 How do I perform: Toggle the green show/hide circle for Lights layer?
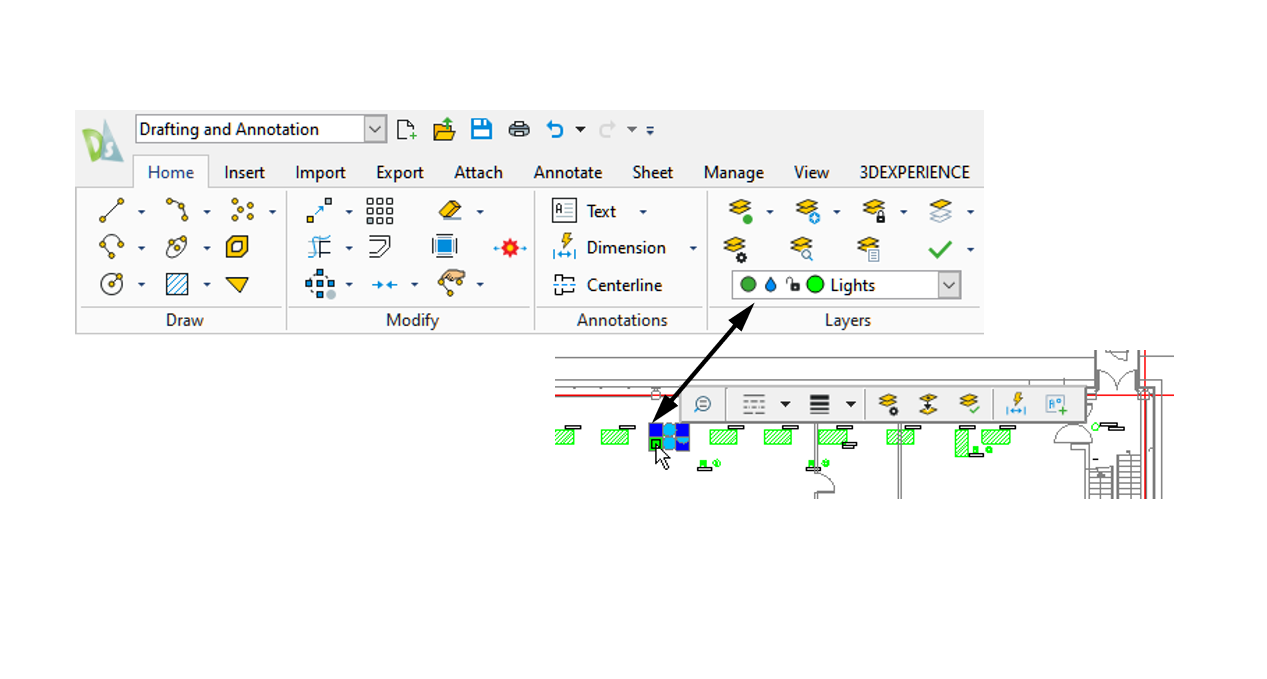pyautogui.click(x=748, y=285)
